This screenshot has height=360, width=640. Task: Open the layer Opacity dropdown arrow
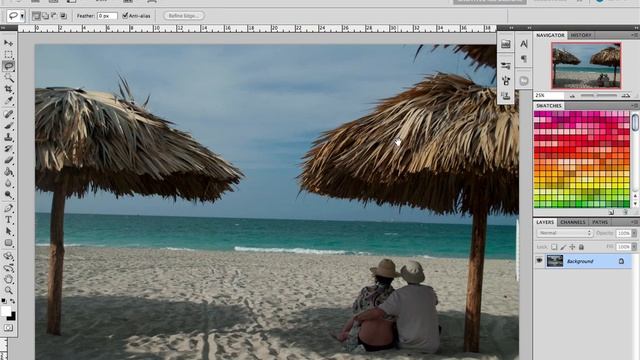[x=634, y=233]
